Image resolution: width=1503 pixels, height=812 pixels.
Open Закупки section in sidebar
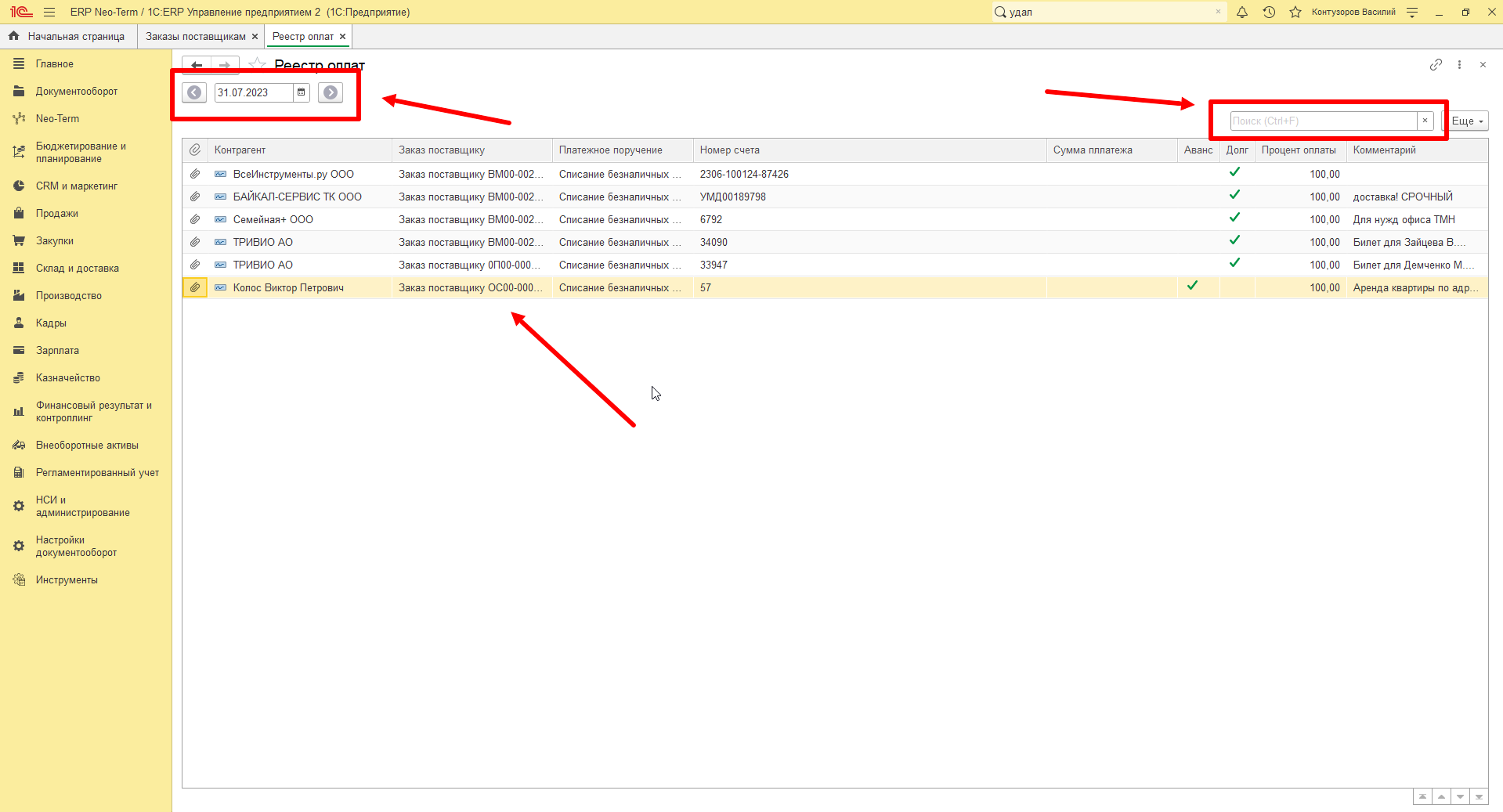(x=55, y=240)
